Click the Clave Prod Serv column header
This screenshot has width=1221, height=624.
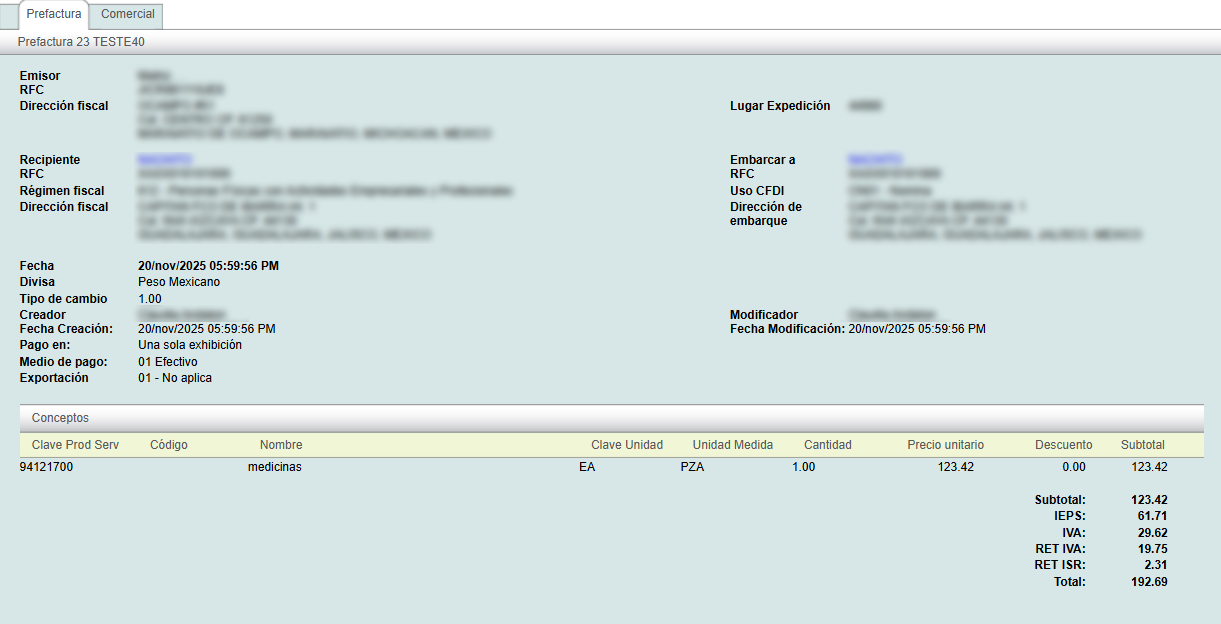(x=75, y=445)
